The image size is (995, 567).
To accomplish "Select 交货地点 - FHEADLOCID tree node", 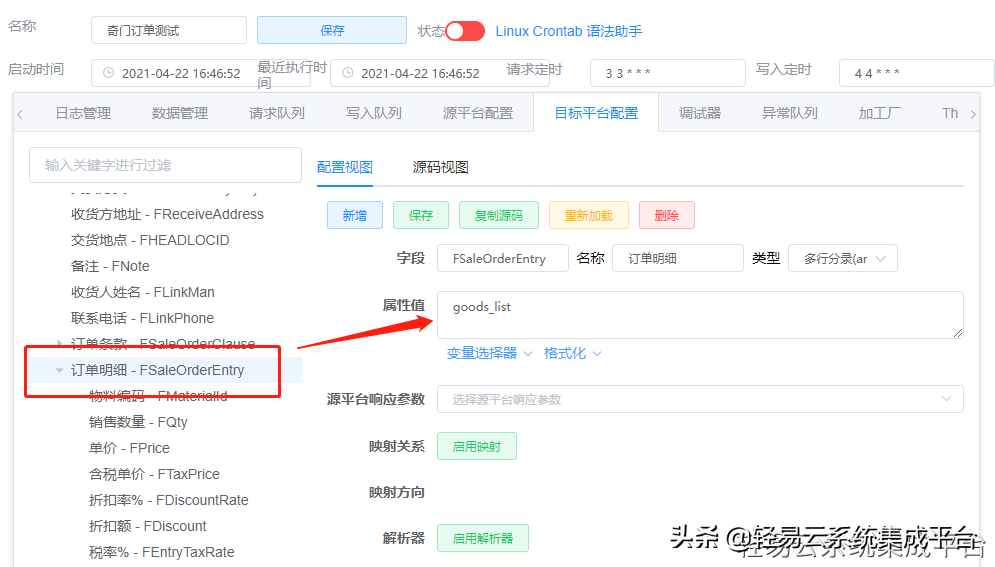I will coord(150,240).
